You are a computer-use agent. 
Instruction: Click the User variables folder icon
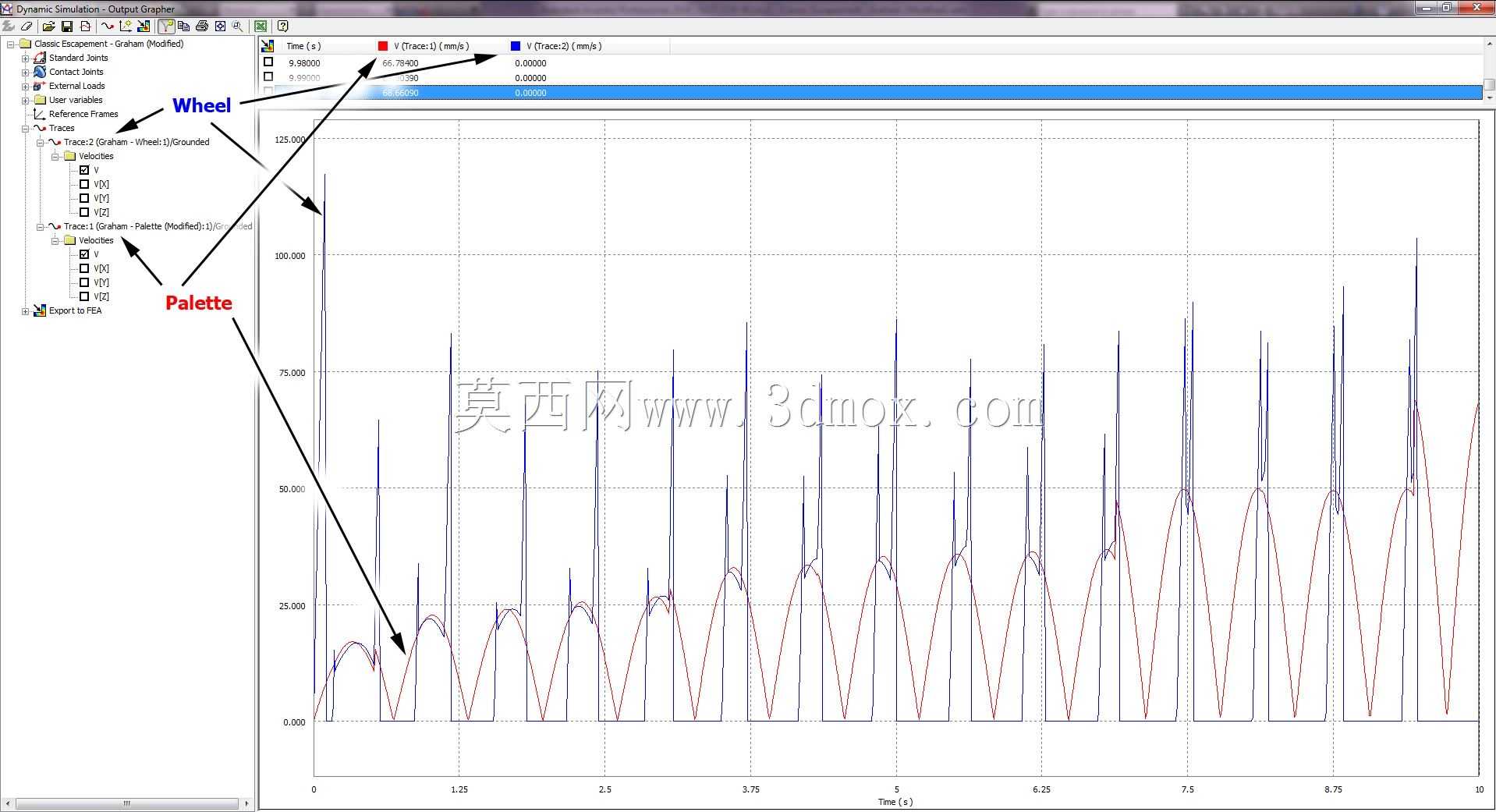coord(40,100)
